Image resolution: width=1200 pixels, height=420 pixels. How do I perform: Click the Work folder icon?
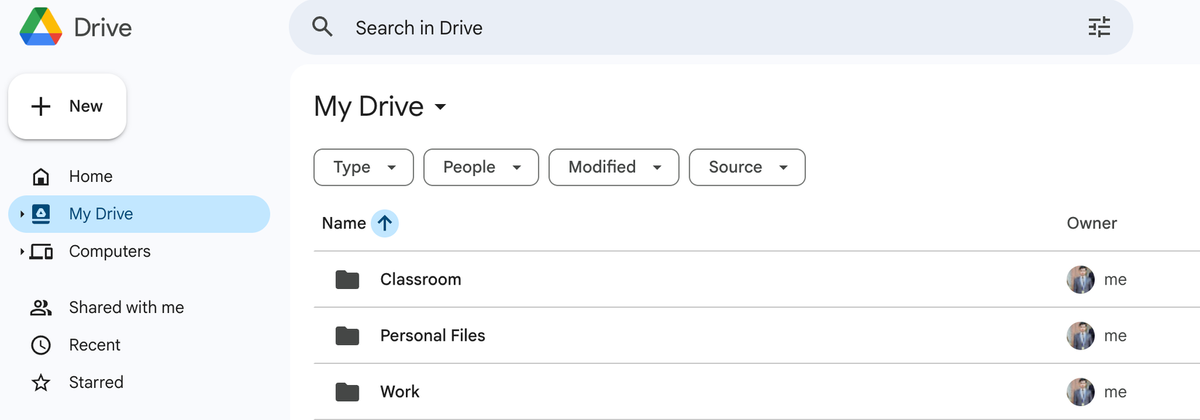[347, 392]
